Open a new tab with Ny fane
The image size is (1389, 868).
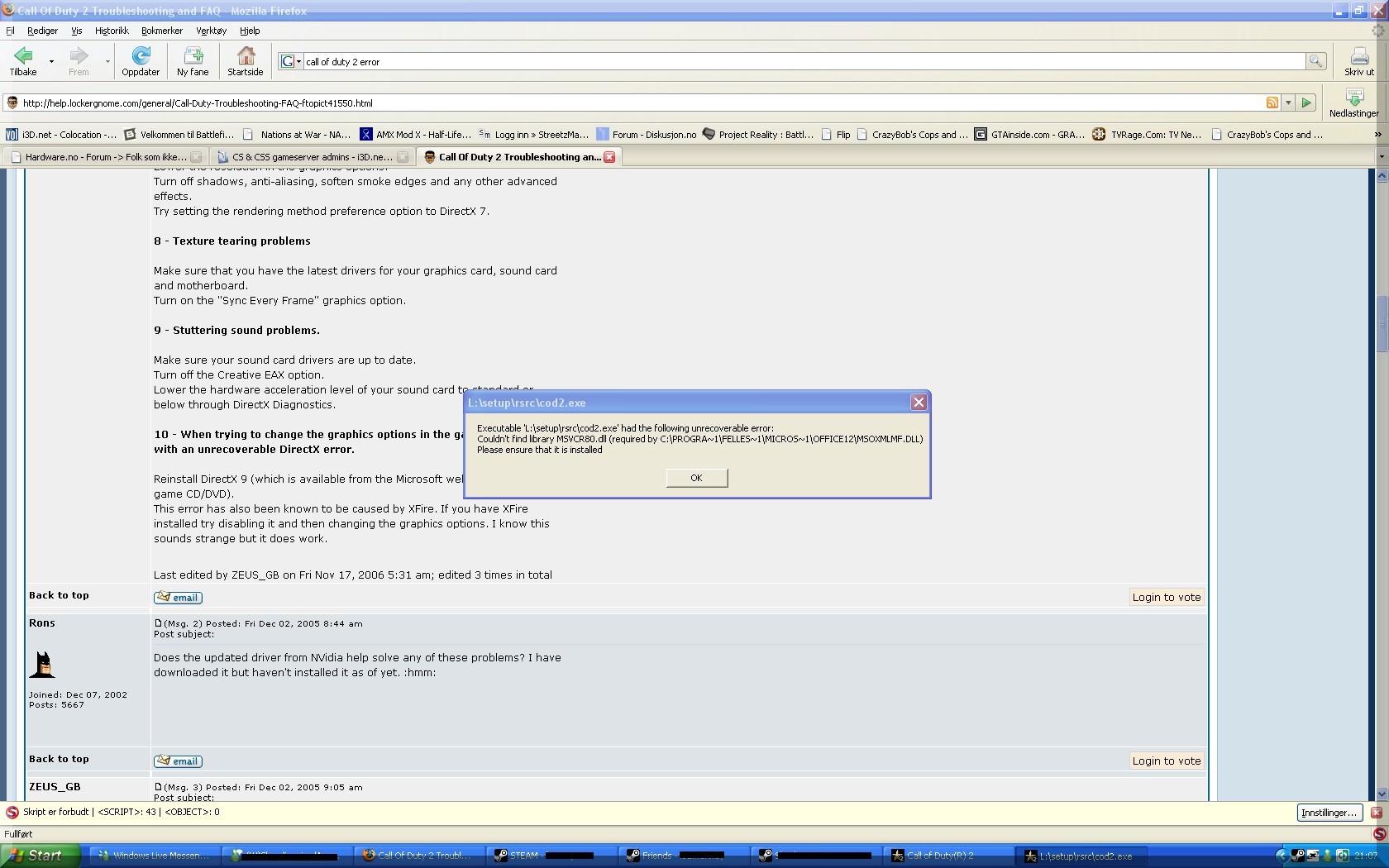(x=193, y=61)
